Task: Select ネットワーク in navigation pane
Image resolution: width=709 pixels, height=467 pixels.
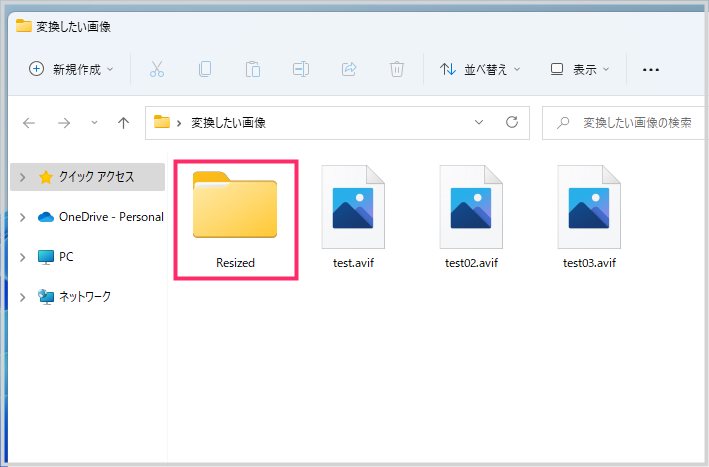Action: tap(85, 297)
